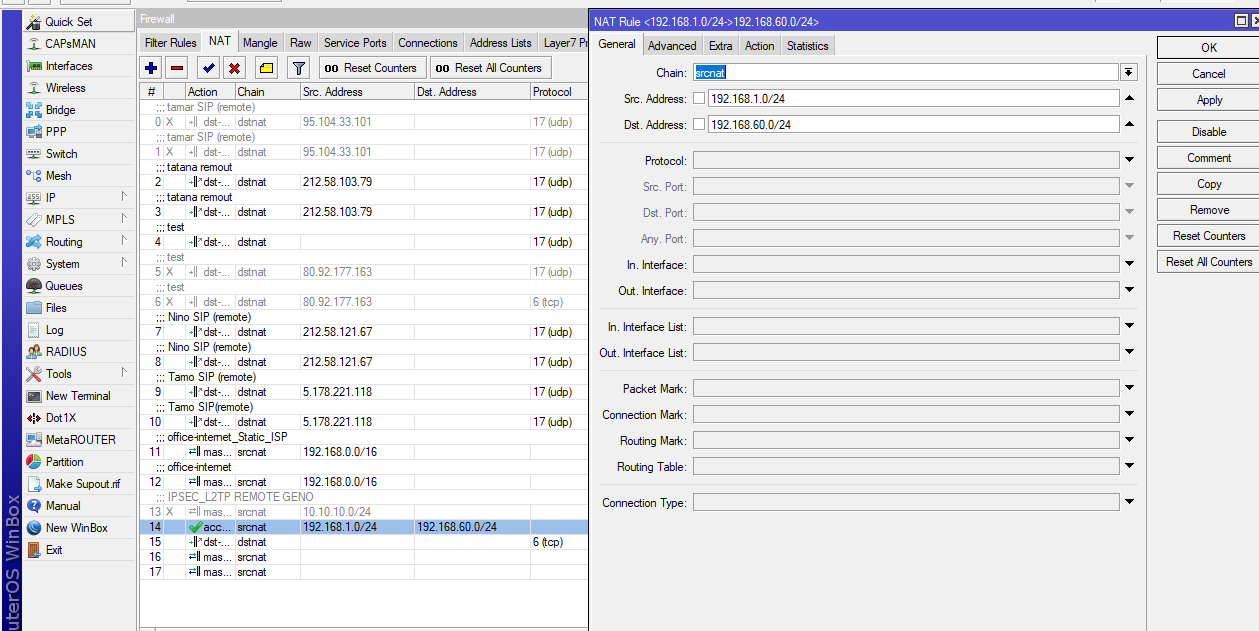Open CAPsMAN sidebar item
The image size is (1259, 631).
pyautogui.click(x=78, y=44)
